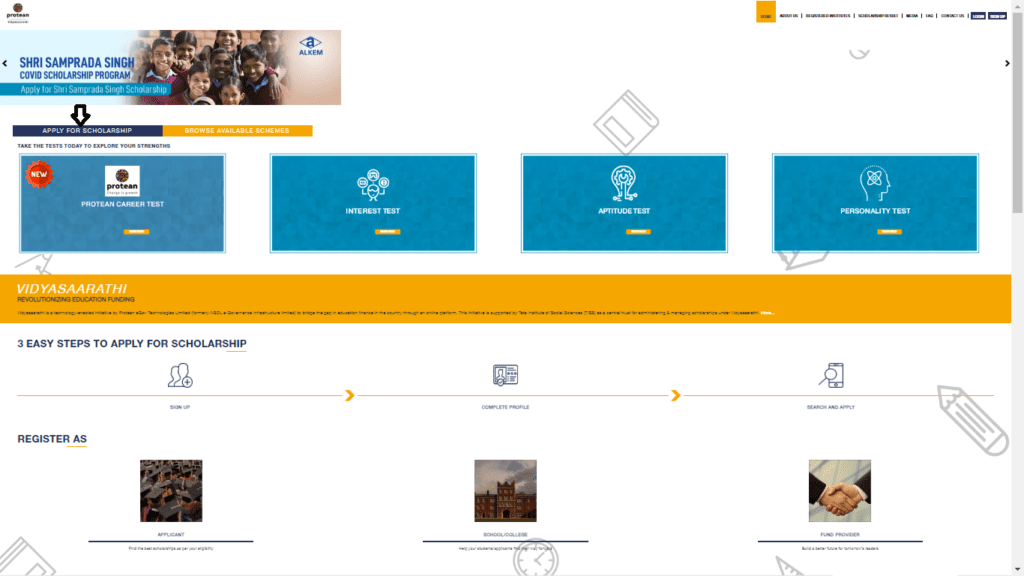
Task: Click the Aptitude Test orange button
Action: click(638, 232)
